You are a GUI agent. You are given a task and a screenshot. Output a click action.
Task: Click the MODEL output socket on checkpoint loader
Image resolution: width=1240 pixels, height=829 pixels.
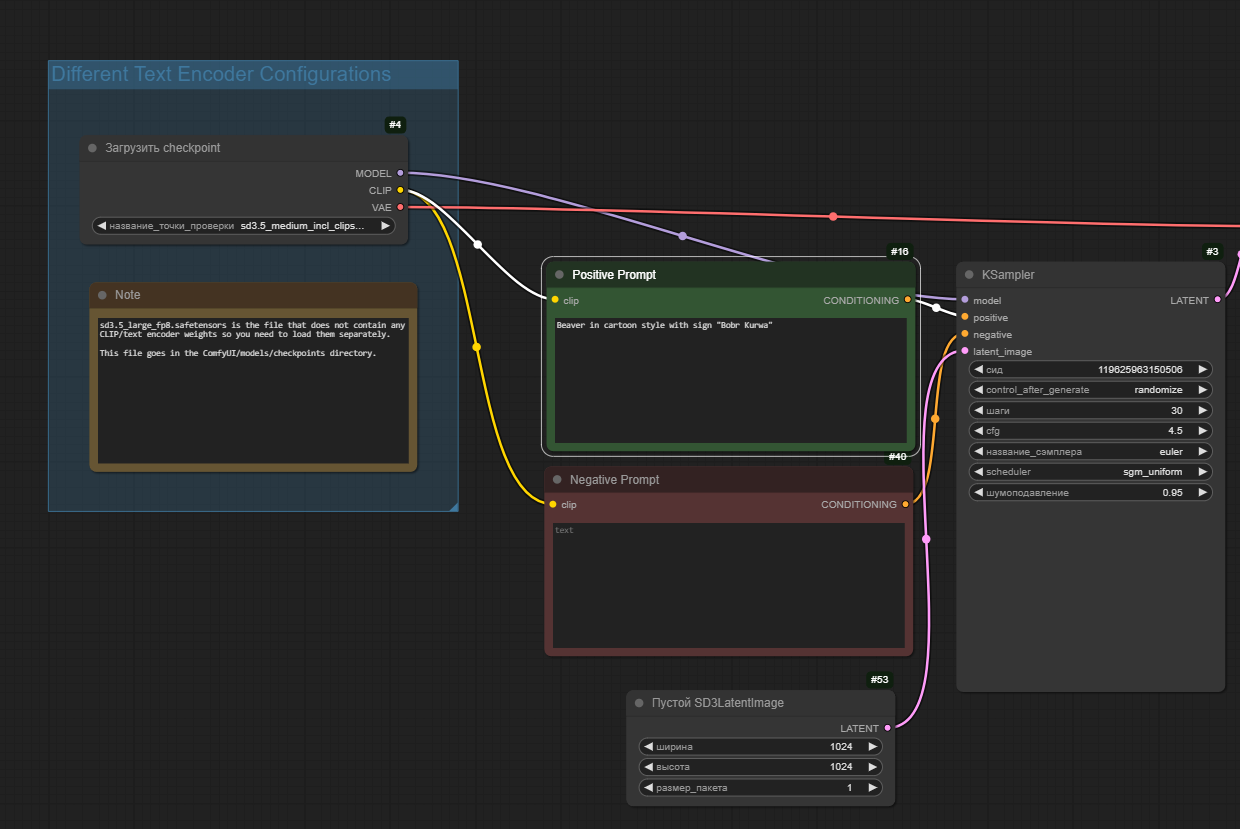coord(400,173)
